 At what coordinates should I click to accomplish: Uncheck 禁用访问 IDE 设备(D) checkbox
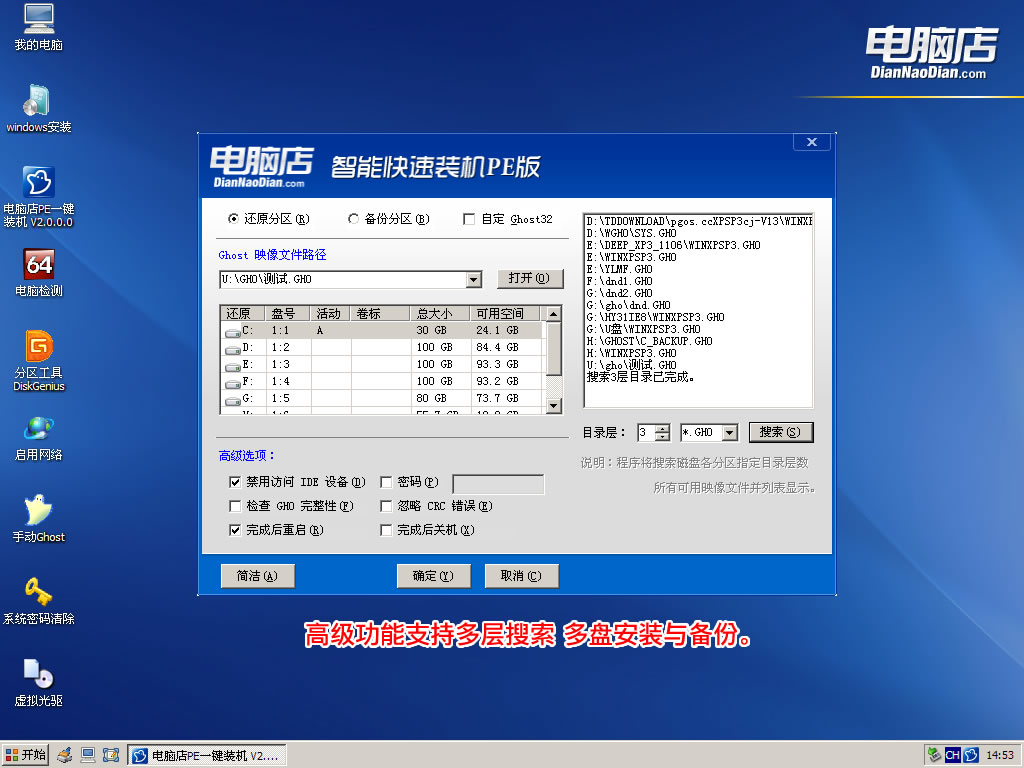[235, 482]
